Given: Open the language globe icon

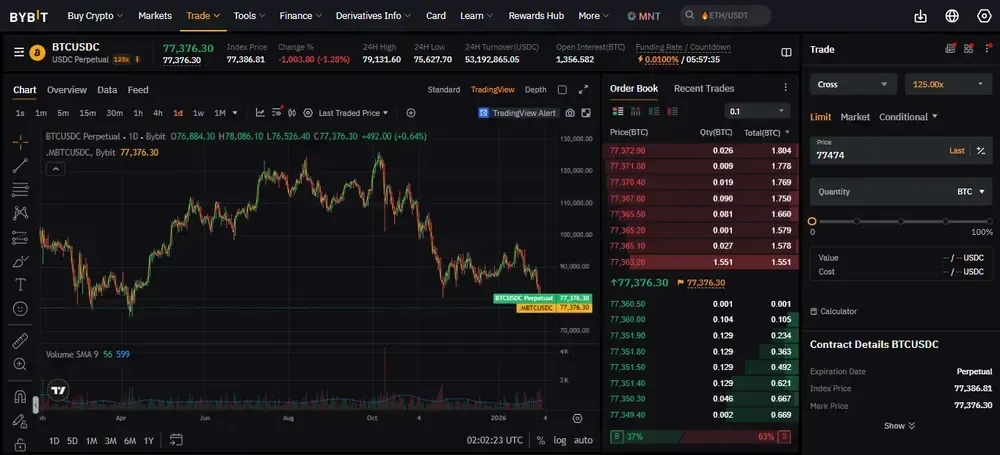Looking at the screenshot, I should click(x=952, y=16).
